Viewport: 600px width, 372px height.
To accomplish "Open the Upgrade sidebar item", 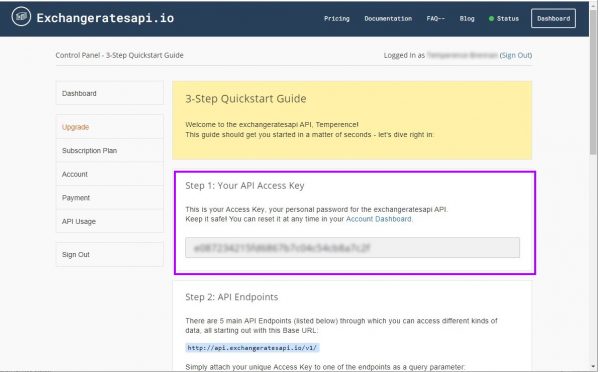I will click(x=109, y=127).
